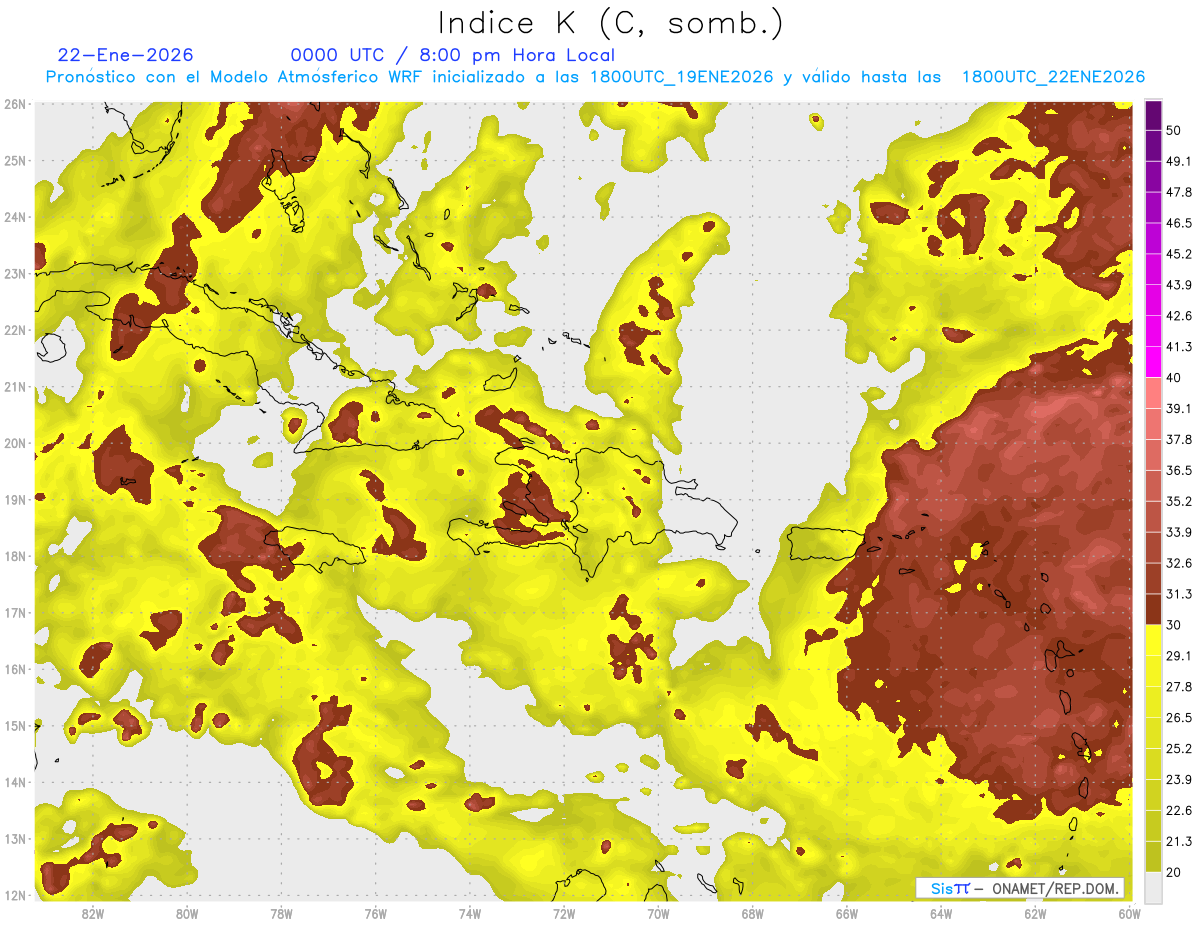Click the '70W' longitude axis label
1200x927 pixels.
point(658,914)
